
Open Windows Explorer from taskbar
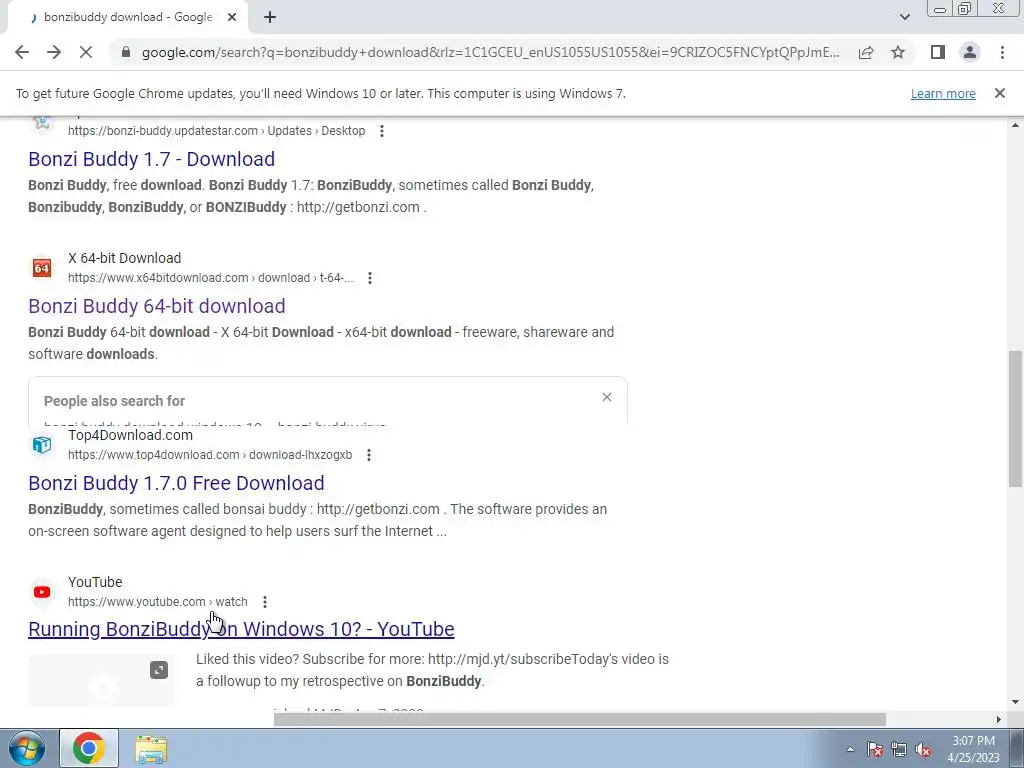click(151, 748)
